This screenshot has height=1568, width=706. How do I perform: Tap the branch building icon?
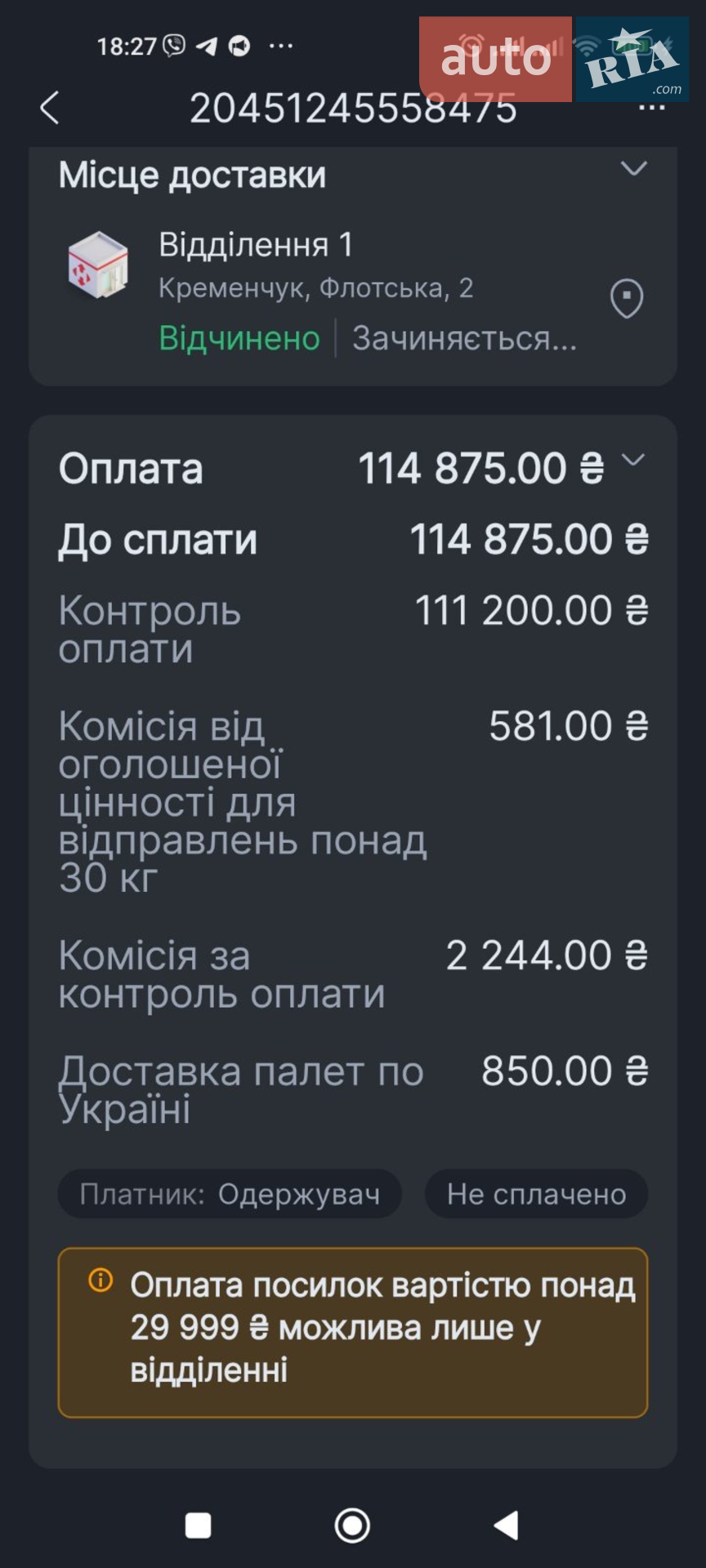99,265
